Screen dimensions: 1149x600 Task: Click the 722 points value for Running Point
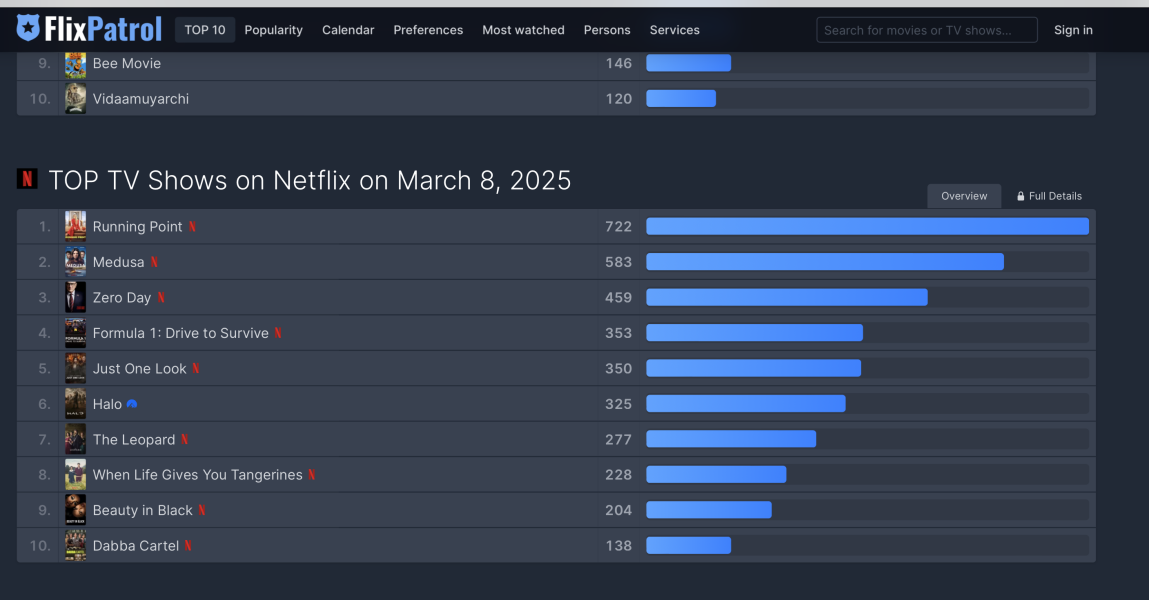pos(618,226)
